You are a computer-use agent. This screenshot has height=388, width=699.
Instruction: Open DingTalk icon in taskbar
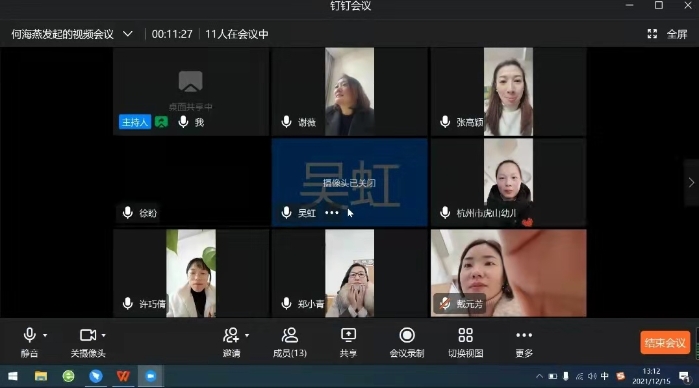(x=96, y=376)
